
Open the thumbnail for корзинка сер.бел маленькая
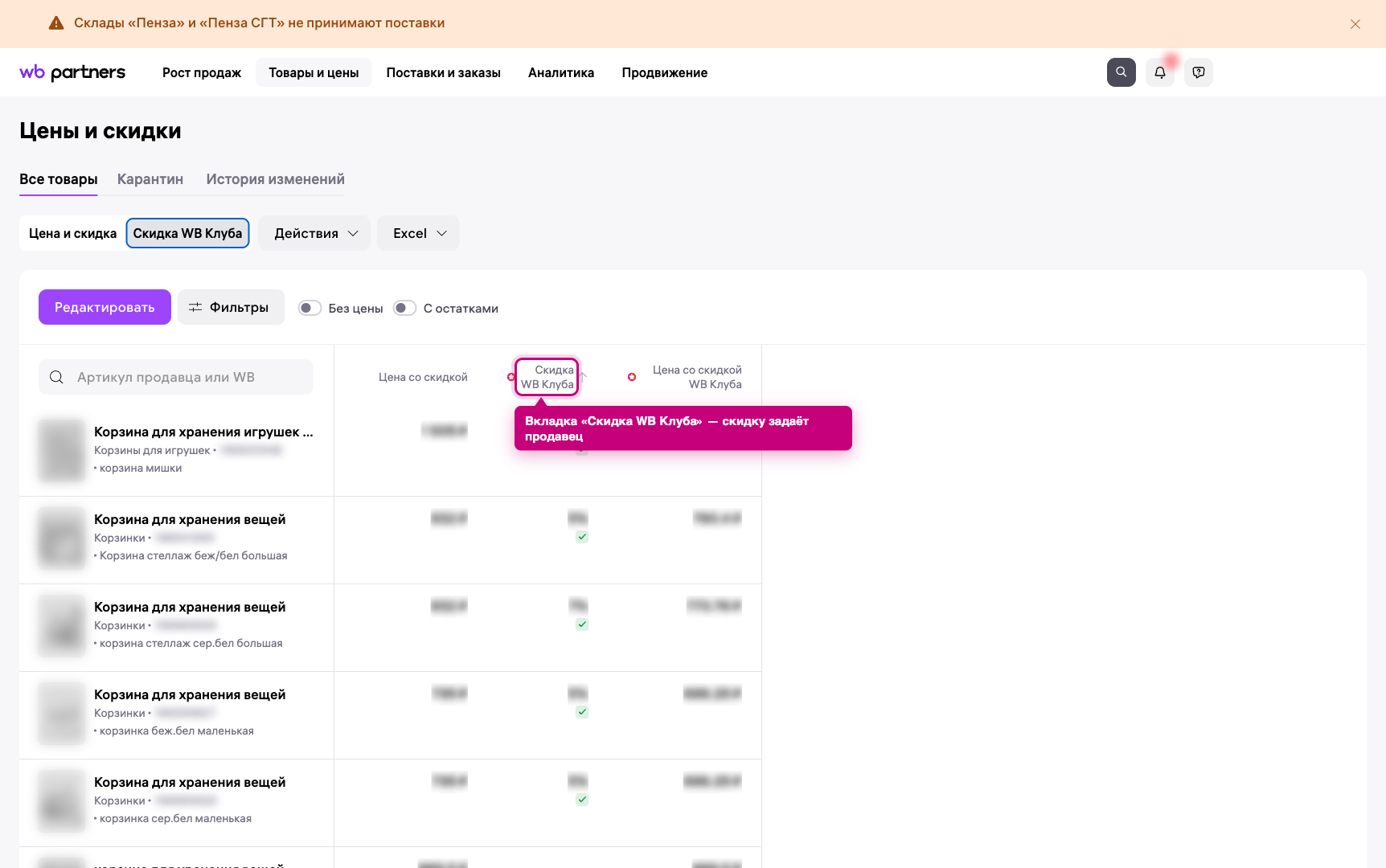(x=61, y=800)
